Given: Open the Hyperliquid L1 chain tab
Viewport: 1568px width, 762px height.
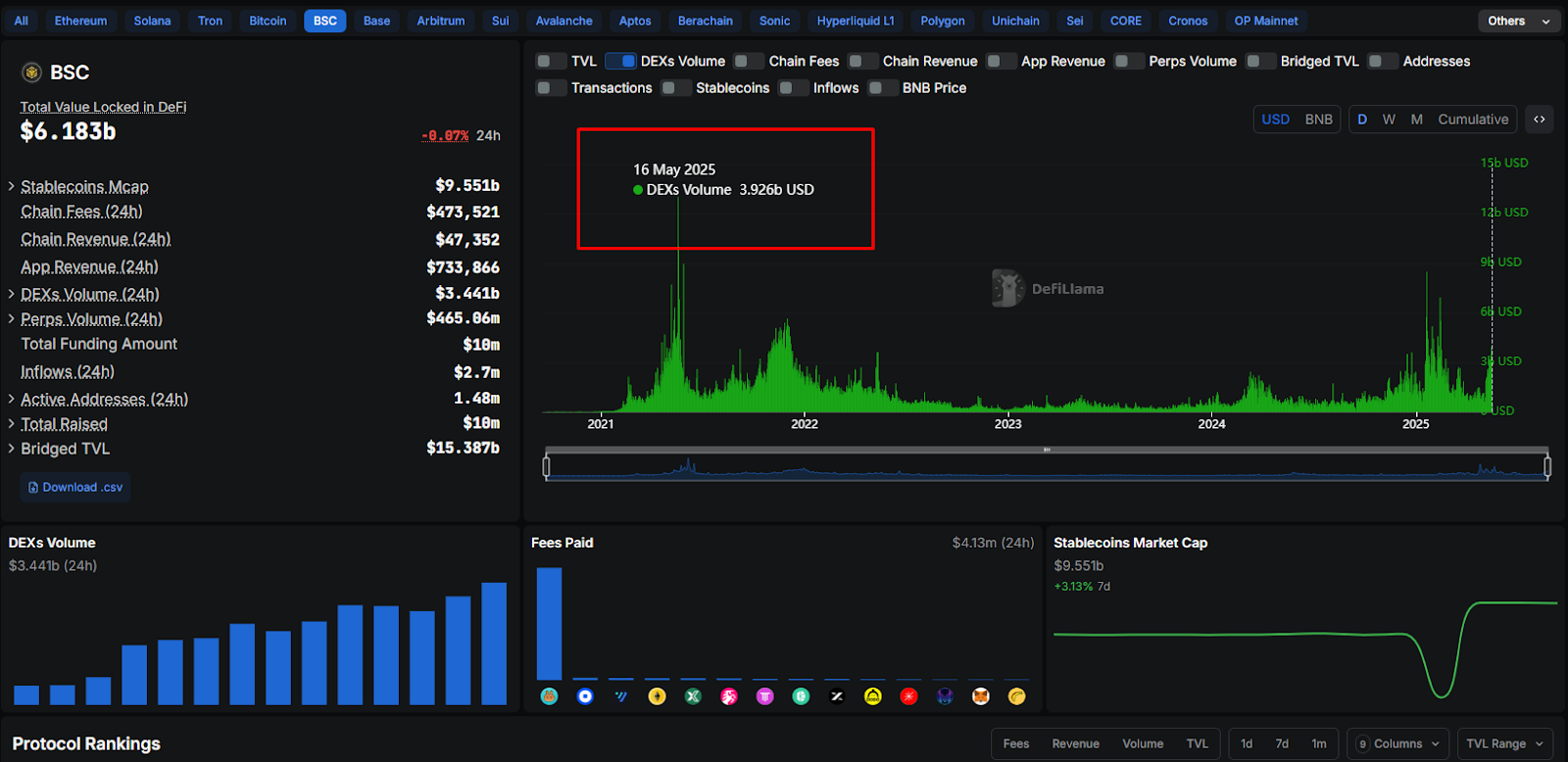Looking at the screenshot, I should tap(856, 21).
